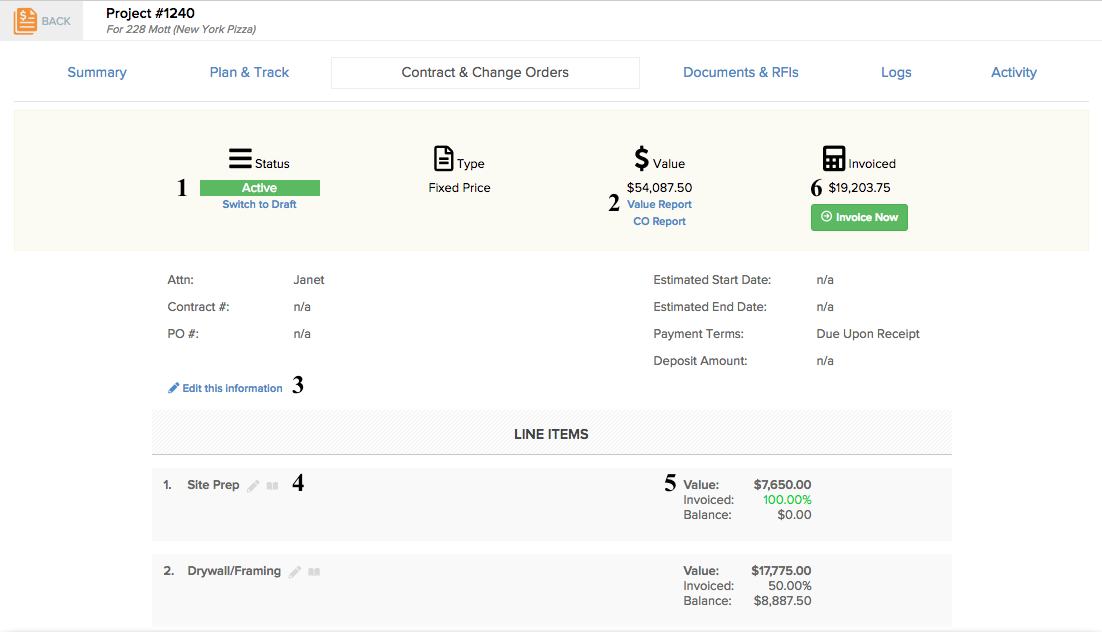
Task: Click the 50.00% invoiced figure
Action: point(789,586)
